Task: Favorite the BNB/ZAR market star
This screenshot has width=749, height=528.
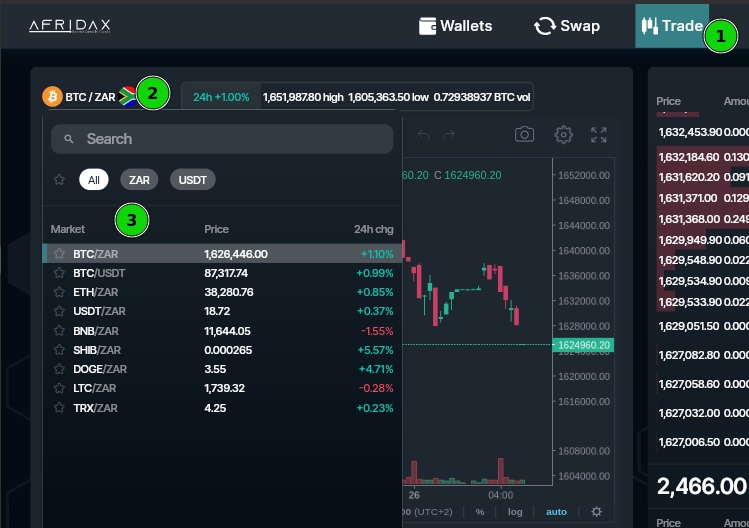Action: [x=59, y=331]
